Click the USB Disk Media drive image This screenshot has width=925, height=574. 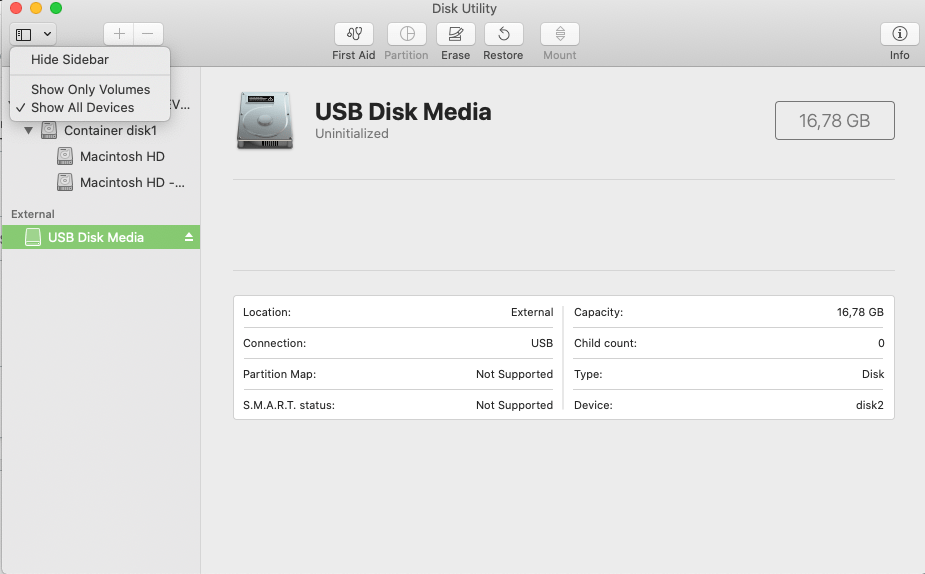265,120
